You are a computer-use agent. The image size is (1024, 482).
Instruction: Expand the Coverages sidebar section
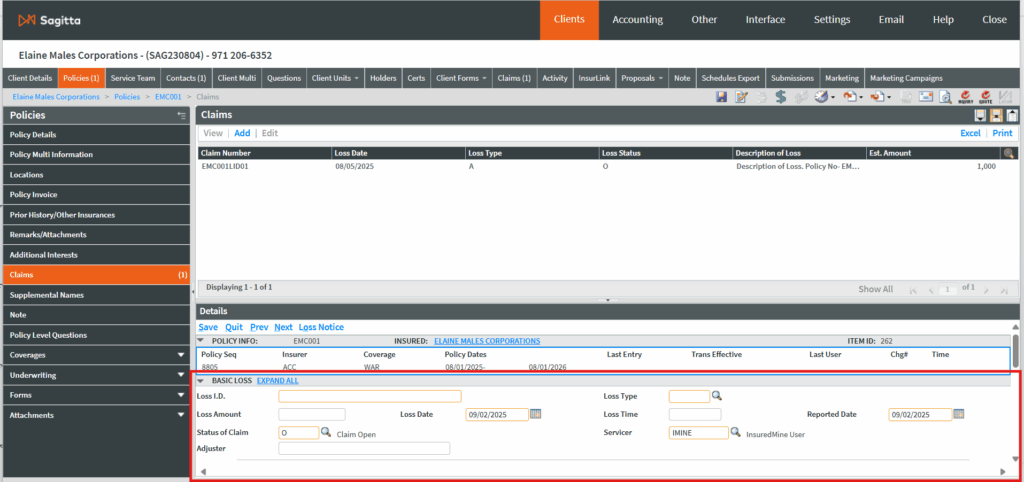pyautogui.click(x=180, y=355)
